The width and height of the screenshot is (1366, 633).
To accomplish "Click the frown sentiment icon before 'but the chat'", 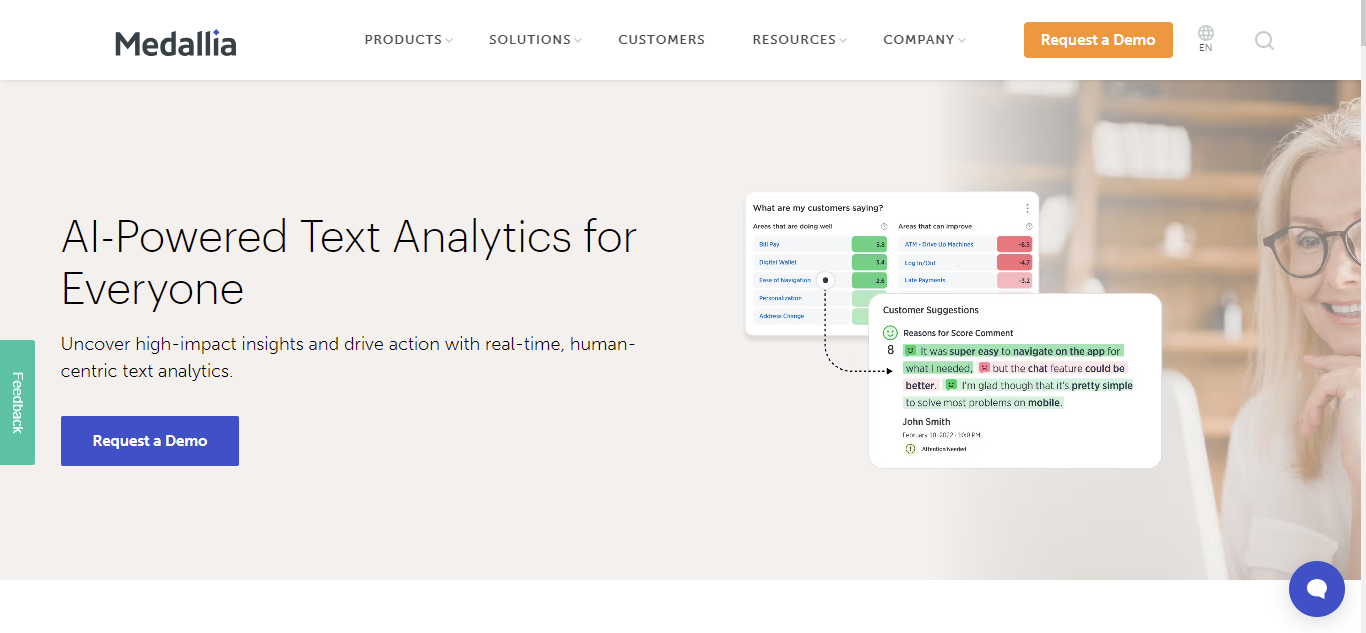I will pyautogui.click(x=985, y=368).
